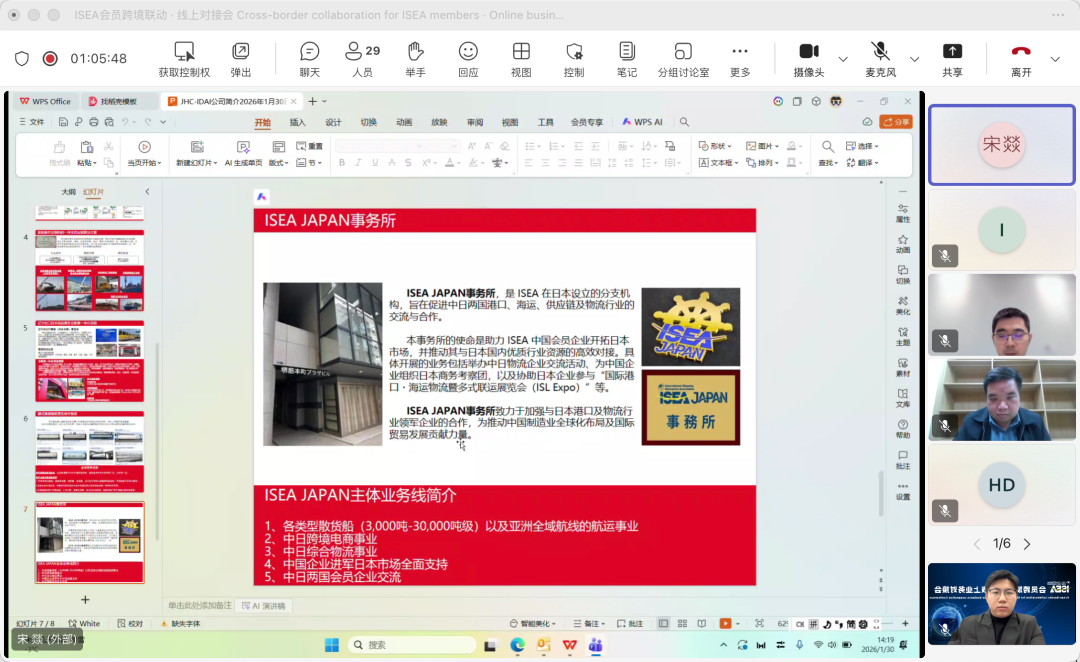Expand the arrow next to 离开
The width and height of the screenshot is (1080, 662).
click(1055, 59)
